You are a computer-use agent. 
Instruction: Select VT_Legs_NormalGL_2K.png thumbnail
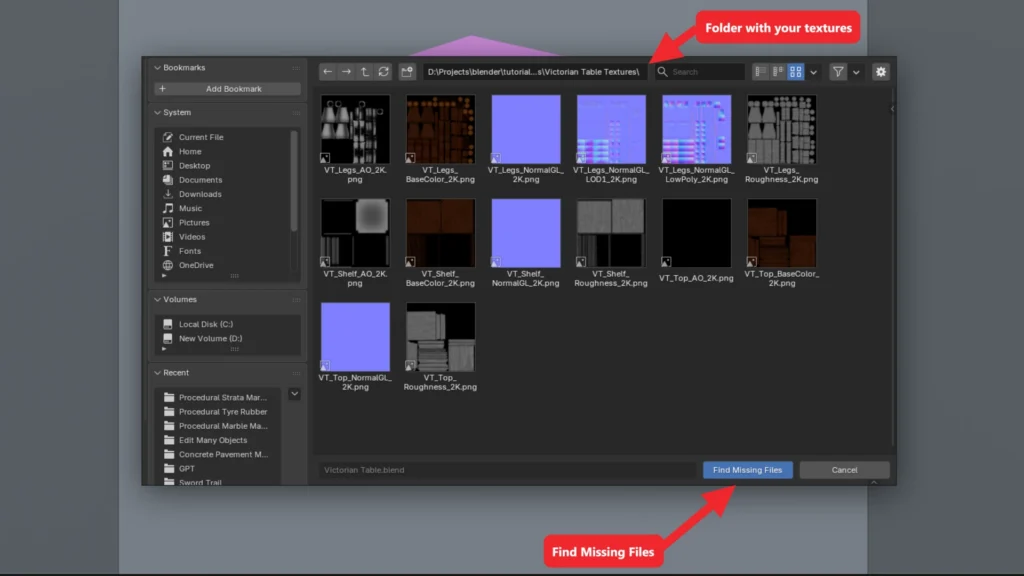click(x=526, y=129)
